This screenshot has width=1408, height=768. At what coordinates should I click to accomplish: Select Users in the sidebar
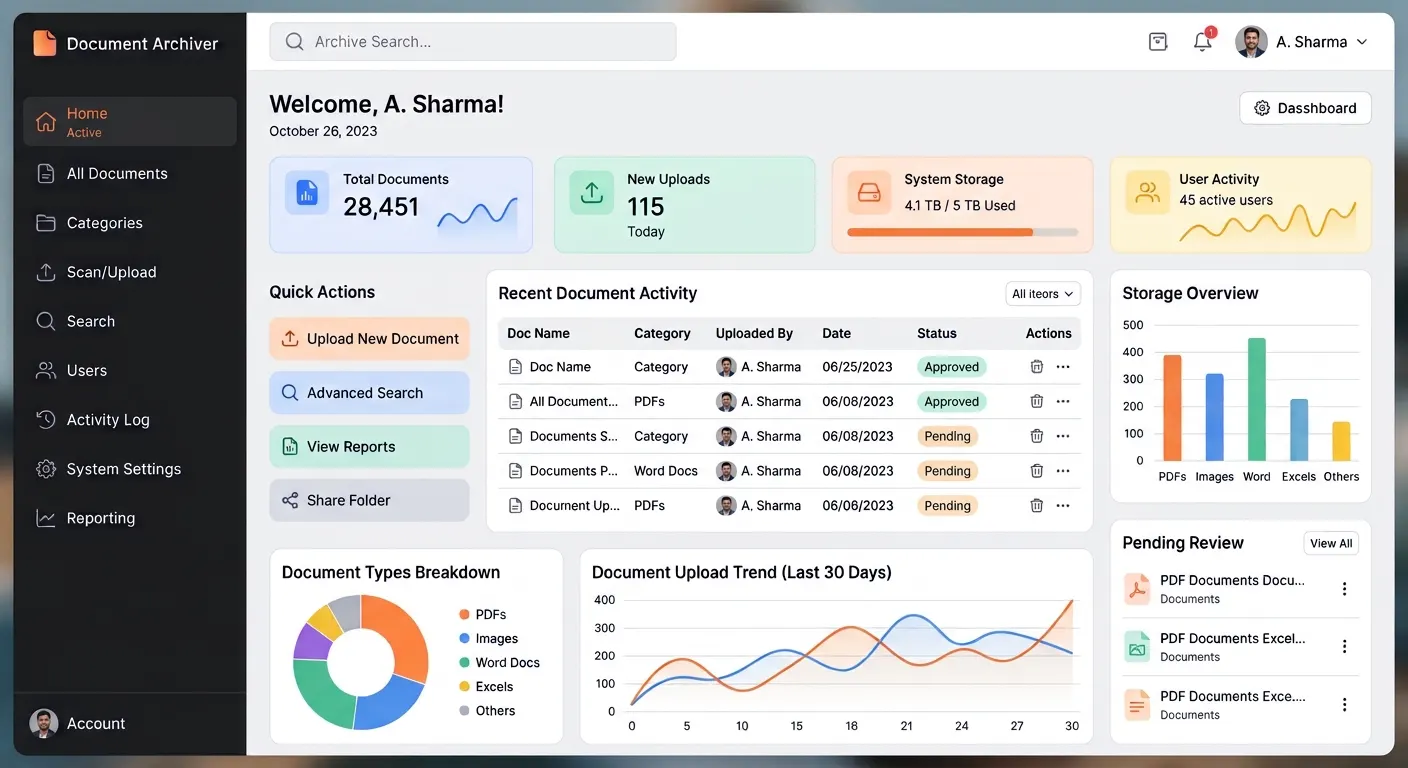pos(130,370)
